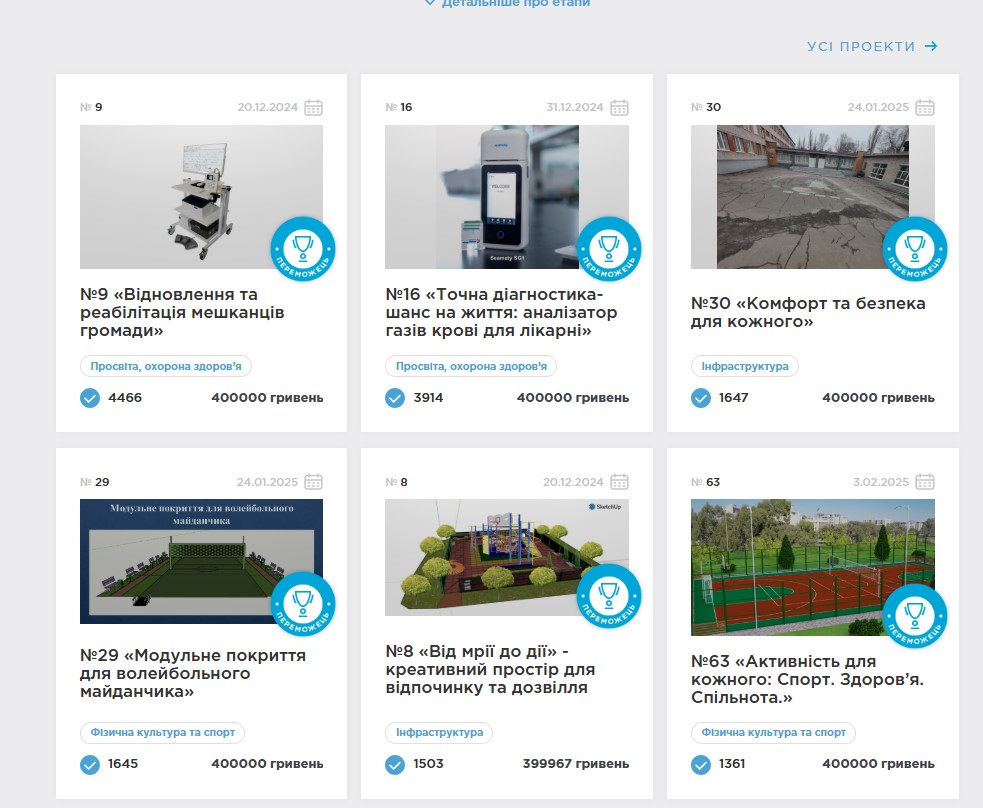Image resolution: width=983 pixels, height=808 pixels.
Task: Expand the 'Детальніше про етапи' section
Action: [507, 4]
